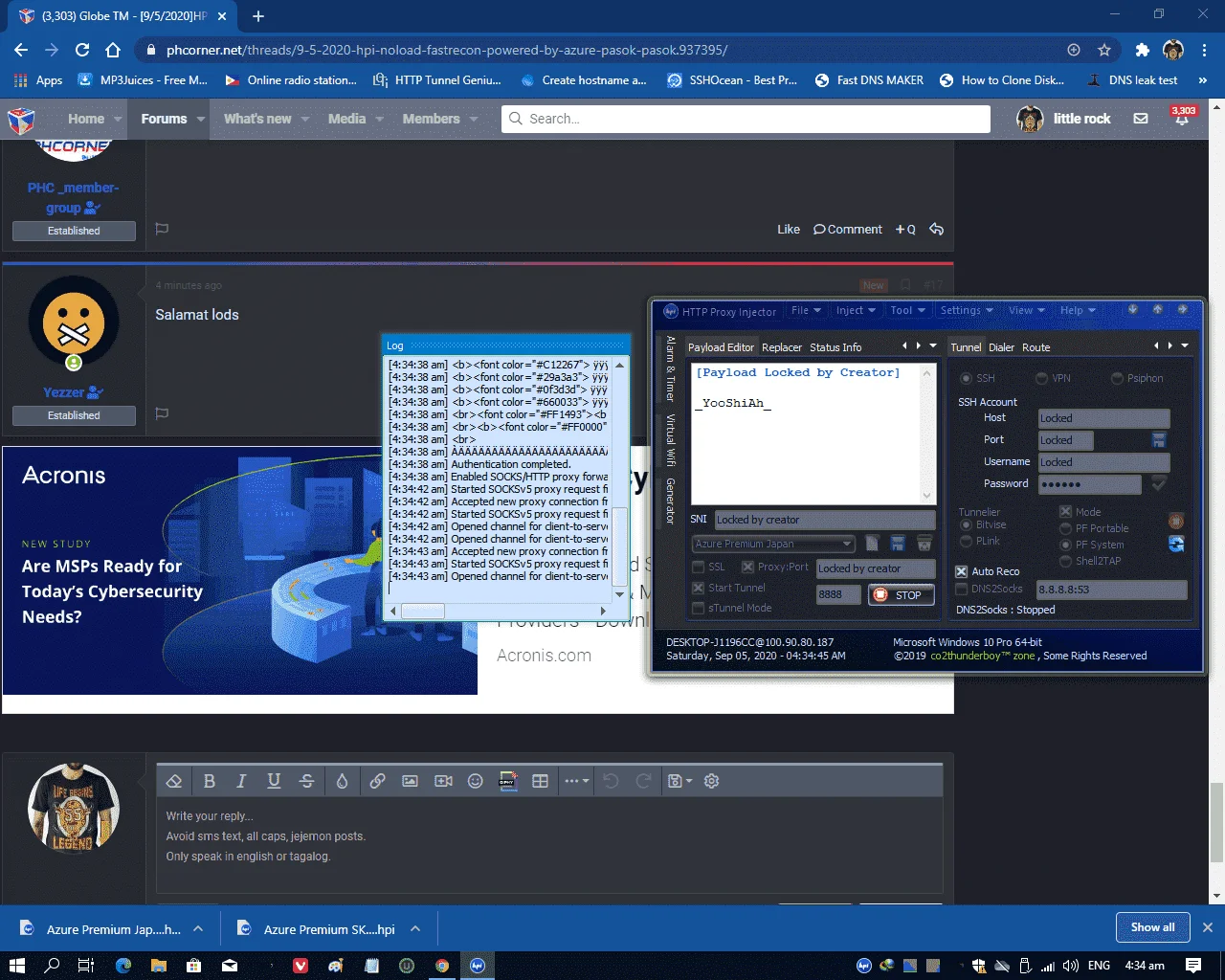Image resolution: width=1225 pixels, height=980 pixels.
Task: Open the Chrome extensions puzzle icon
Action: (1142, 50)
